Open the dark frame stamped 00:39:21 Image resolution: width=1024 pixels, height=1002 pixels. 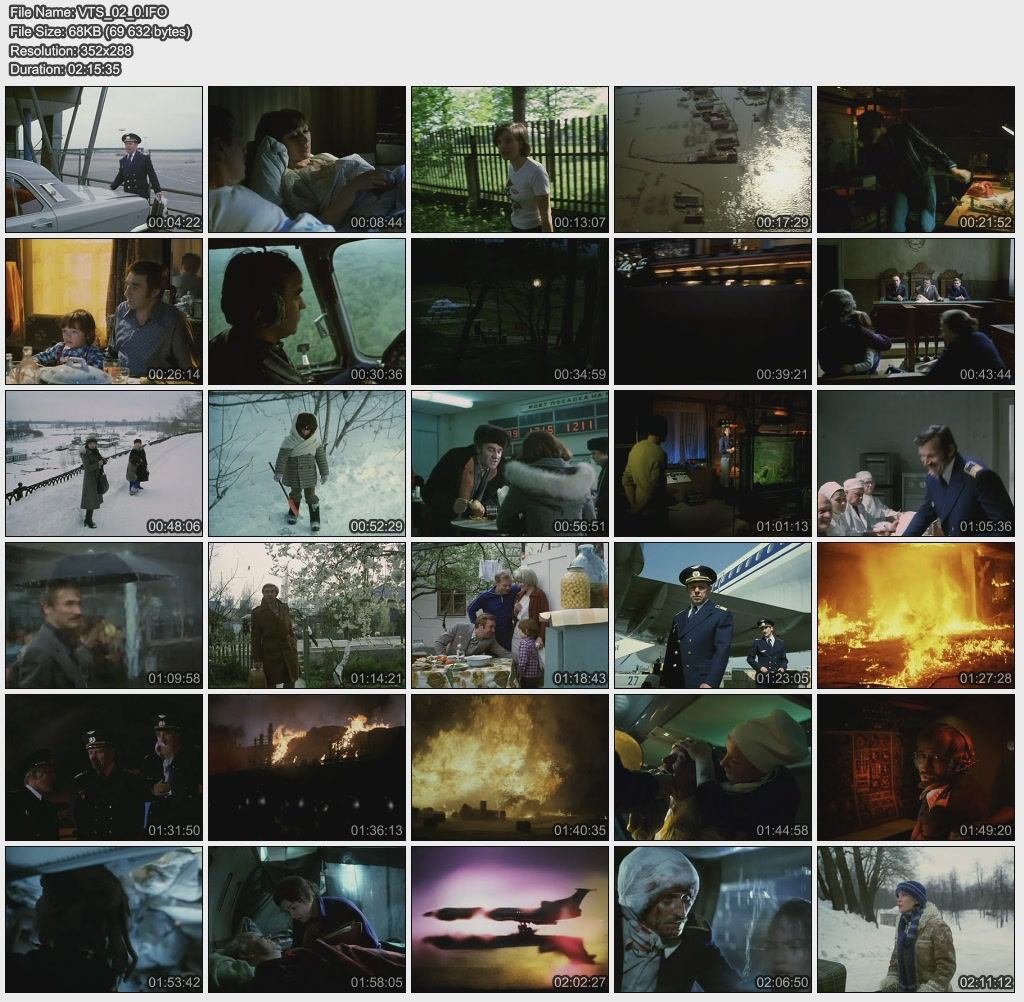[713, 312]
